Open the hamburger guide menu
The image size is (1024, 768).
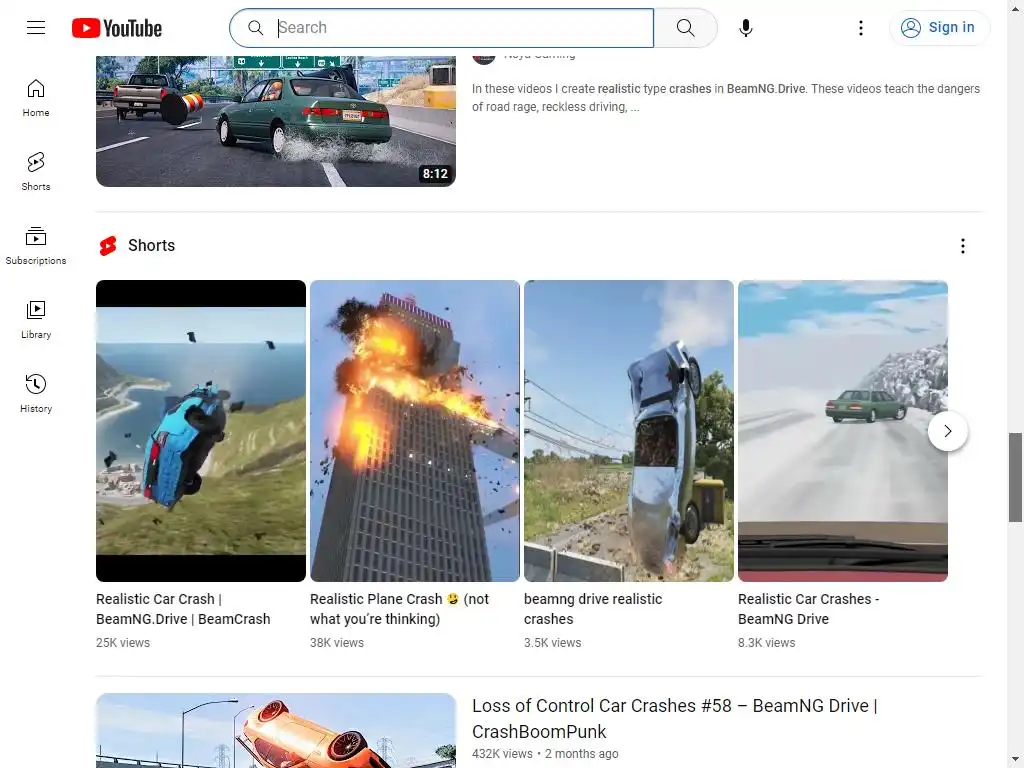[36, 27]
